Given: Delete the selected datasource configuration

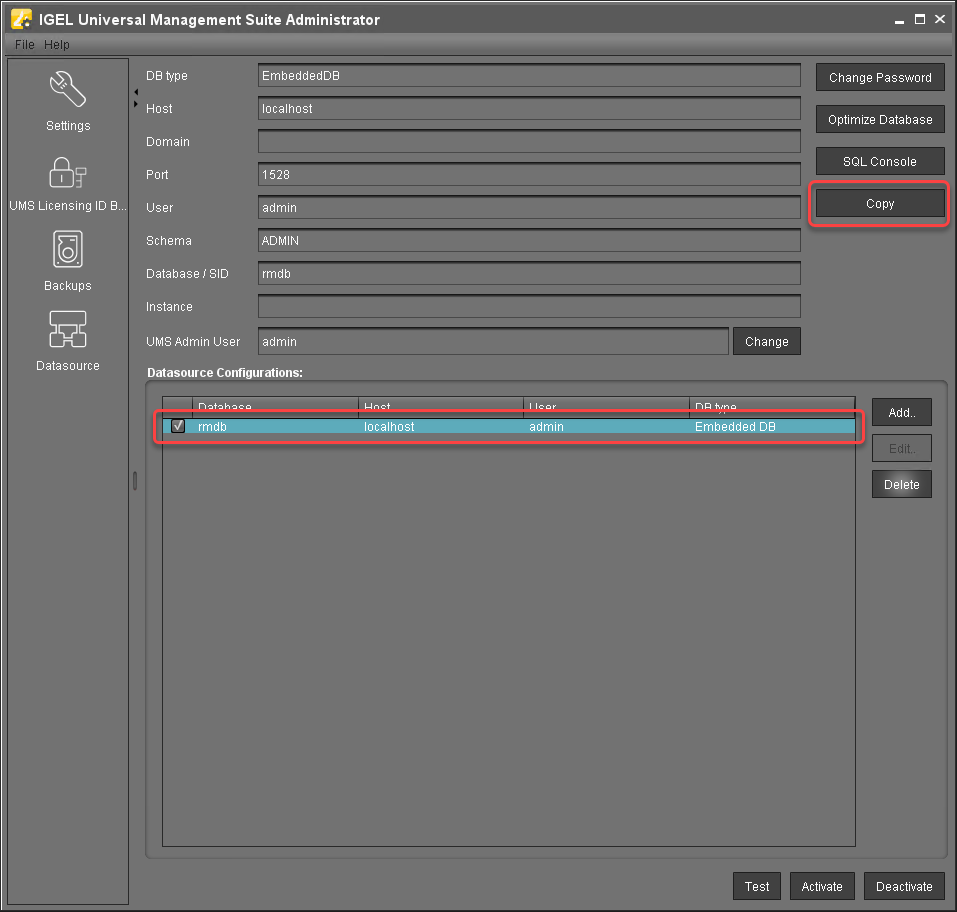Looking at the screenshot, I should pos(901,485).
